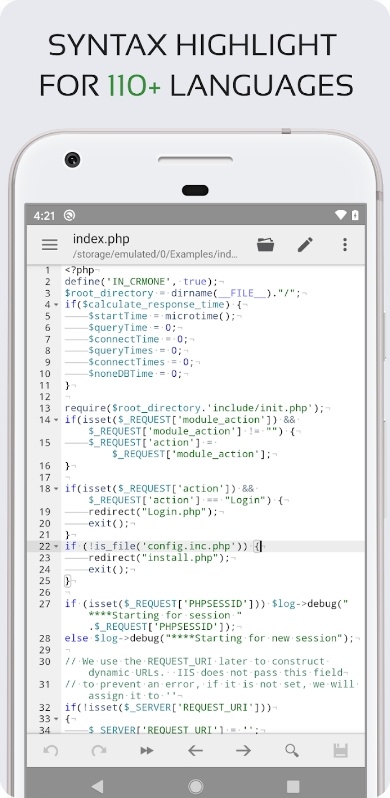390x798 pixels.
Task: Move cursor left with arrow icon
Action: click(x=195, y=750)
